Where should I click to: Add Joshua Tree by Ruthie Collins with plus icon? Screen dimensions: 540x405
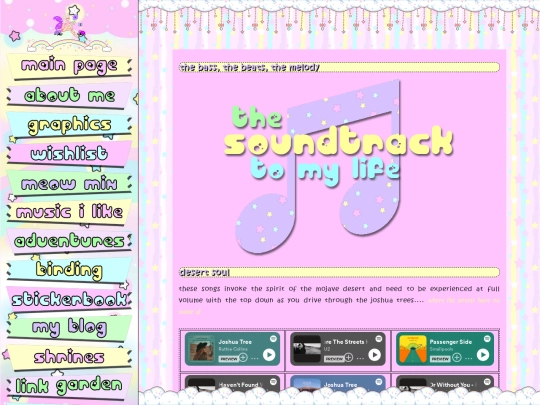pos(243,357)
